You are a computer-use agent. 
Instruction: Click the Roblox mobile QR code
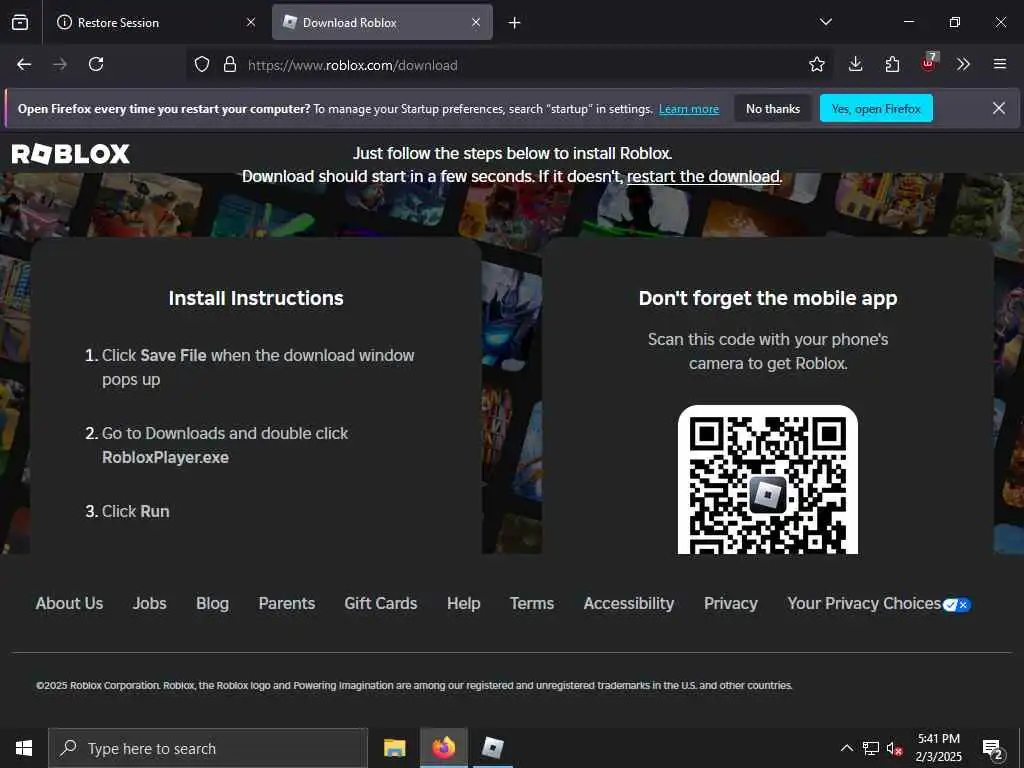(768, 480)
